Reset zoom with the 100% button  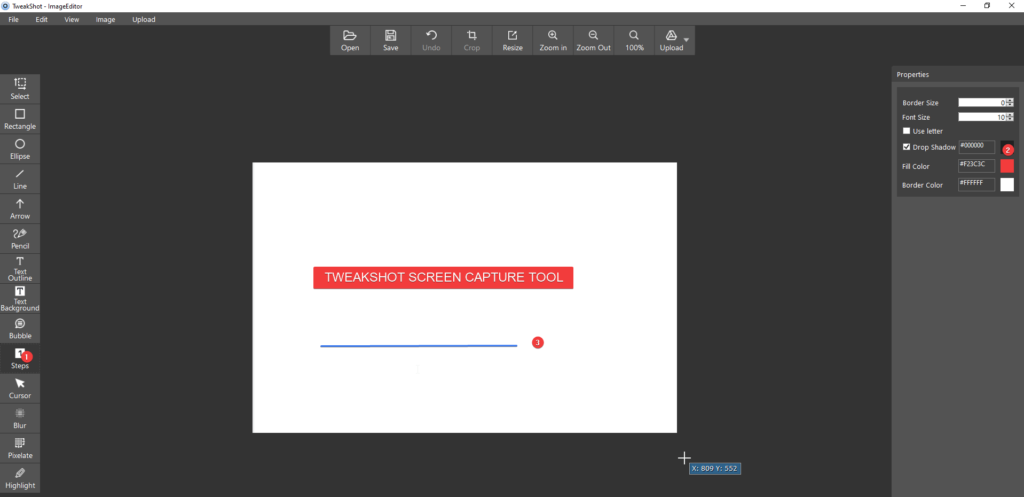click(634, 40)
